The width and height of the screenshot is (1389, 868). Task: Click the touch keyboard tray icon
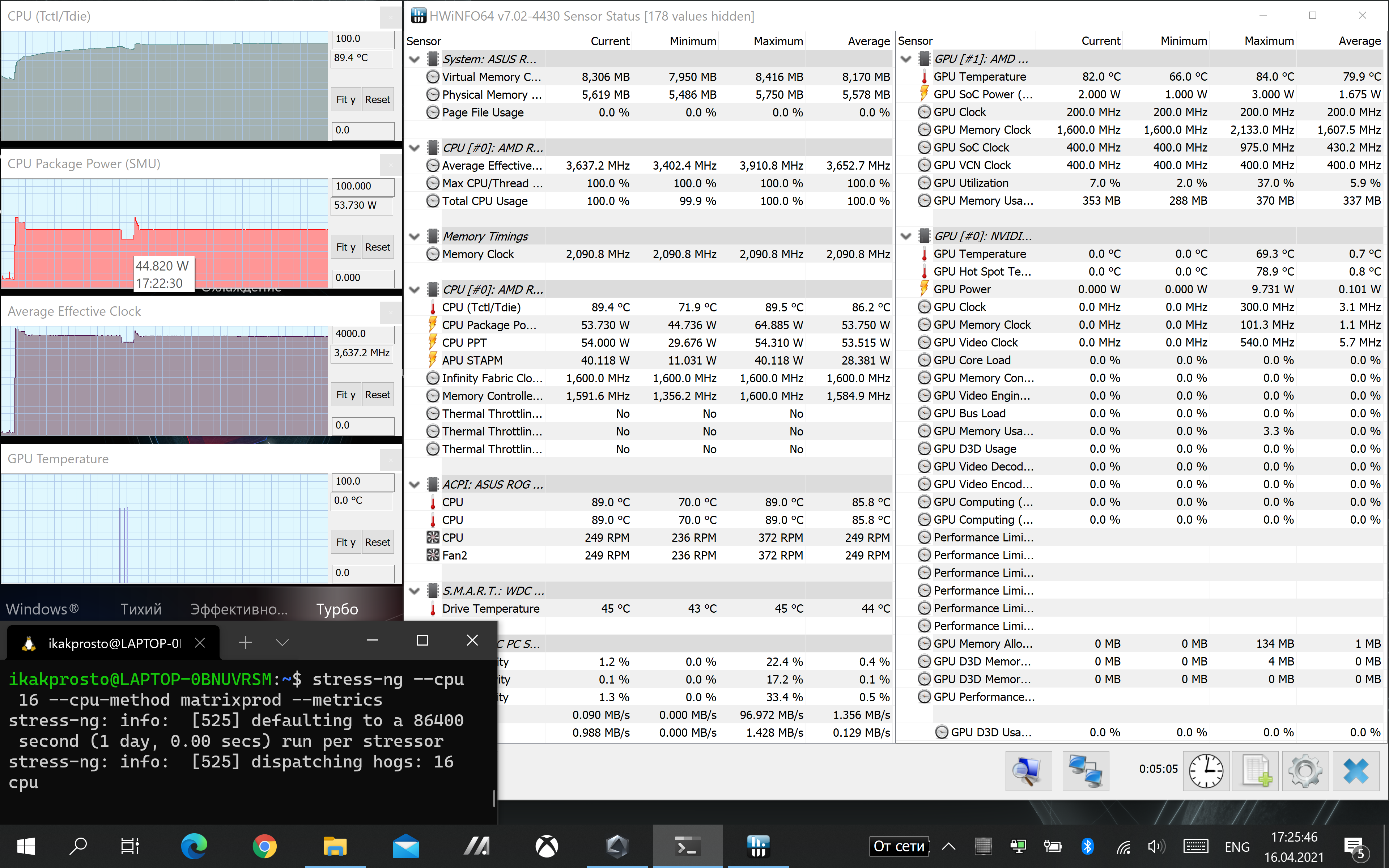[x=1195, y=846]
